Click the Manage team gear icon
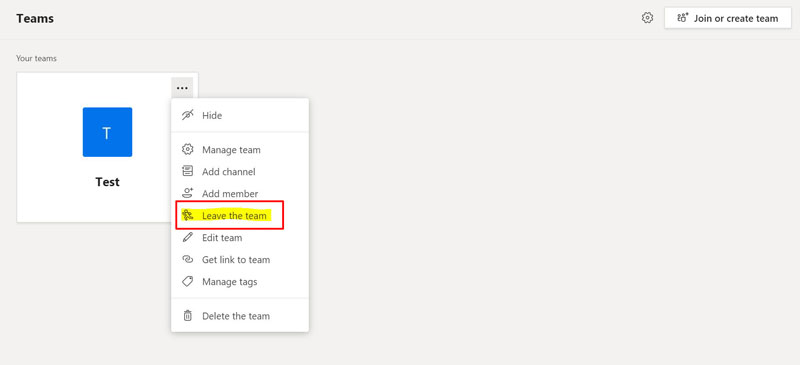Viewport: 800px width, 365px height. [x=188, y=150]
